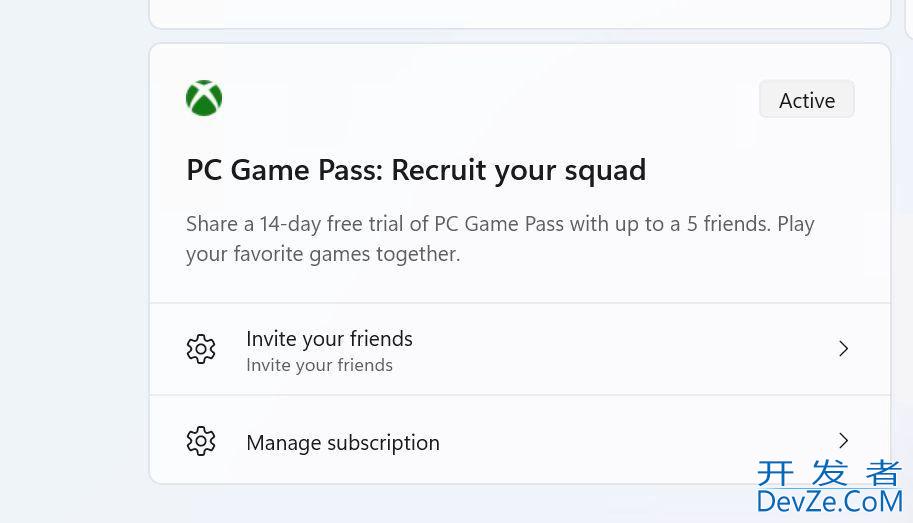
Task: Open the Invite your friends title
Action: [329, 339]
